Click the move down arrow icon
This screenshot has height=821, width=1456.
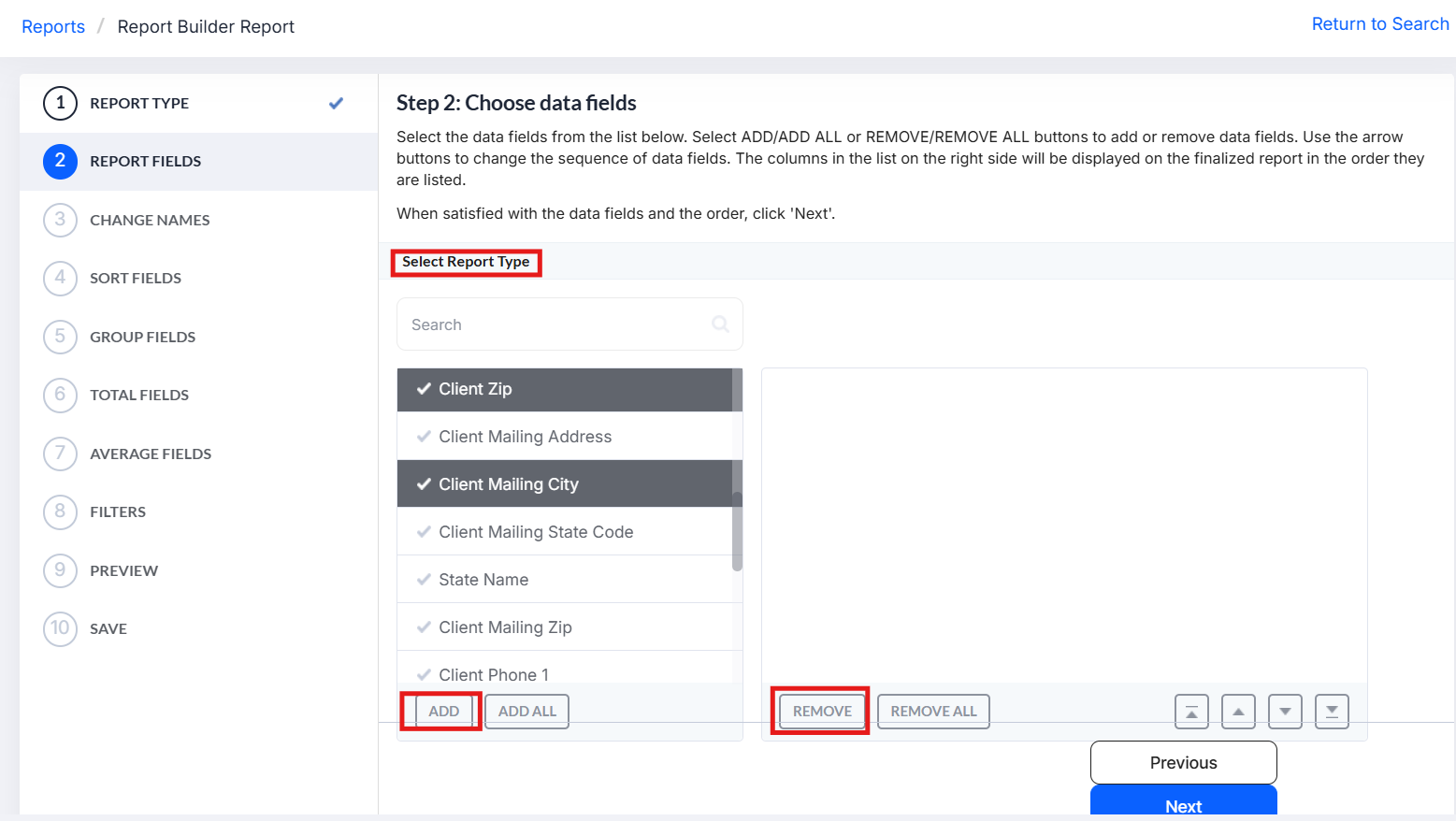coord(1285,712)
